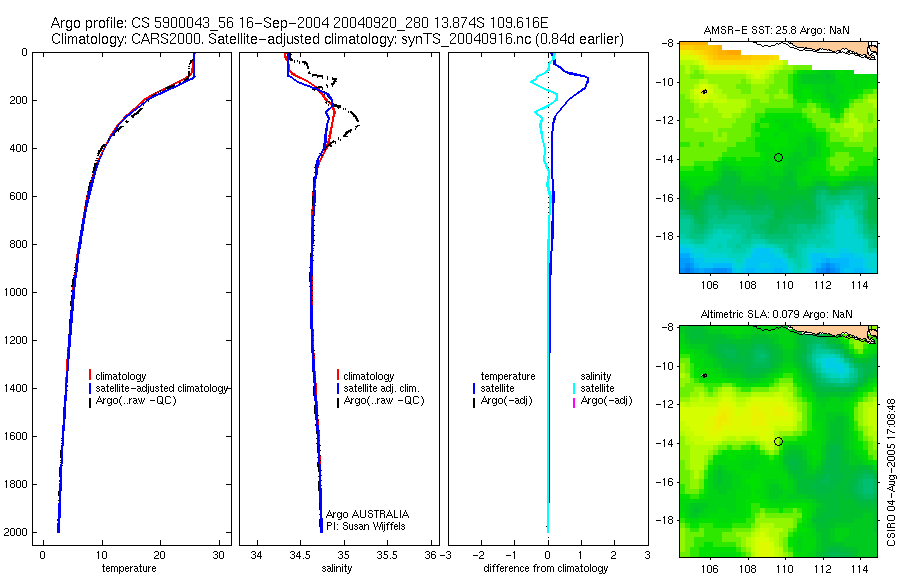Click the salinity x-axis label

click(x=336, y=568)
